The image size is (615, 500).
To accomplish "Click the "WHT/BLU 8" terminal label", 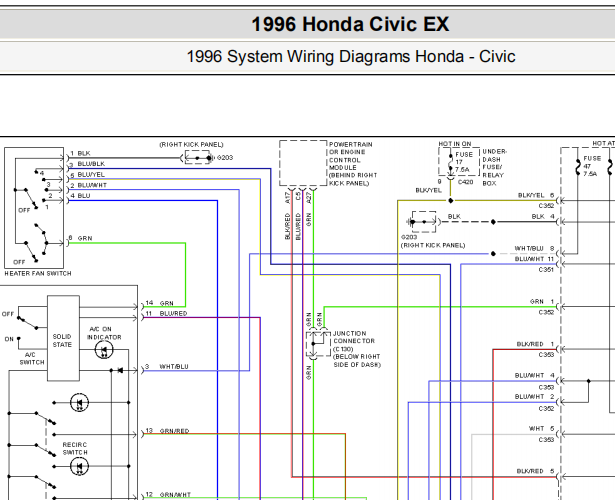I will pos(534,248).
